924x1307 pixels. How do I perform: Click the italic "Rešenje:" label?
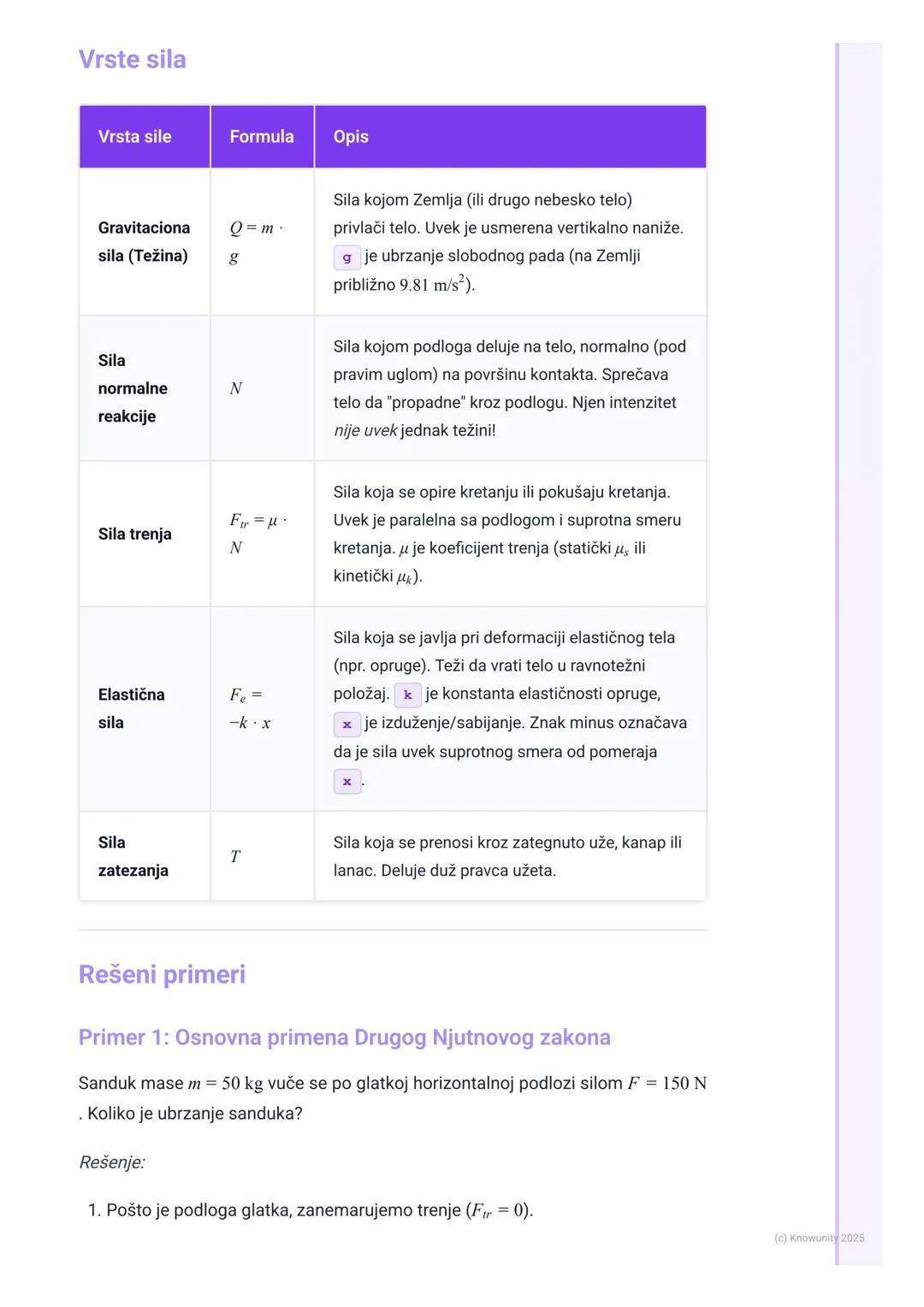click(x=112, y=1162)
